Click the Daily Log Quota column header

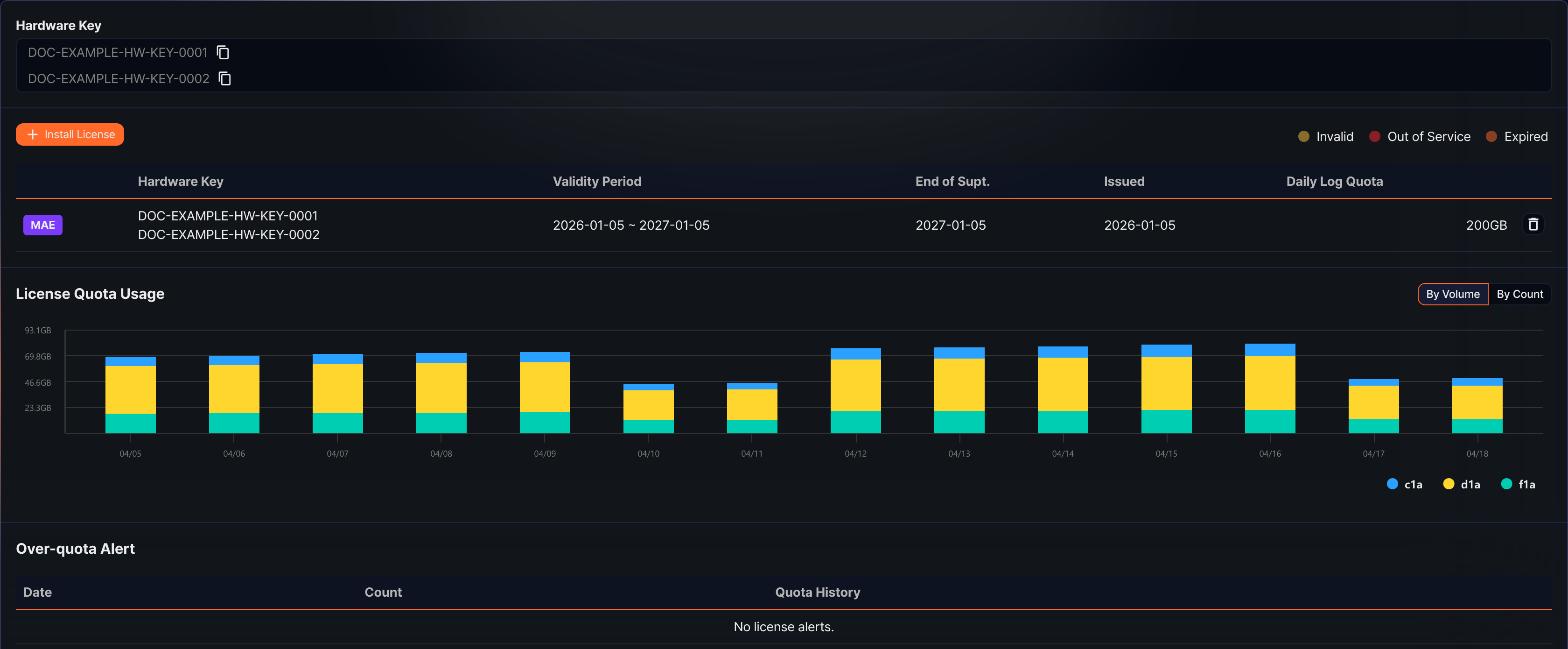[x=1334, y=182]
